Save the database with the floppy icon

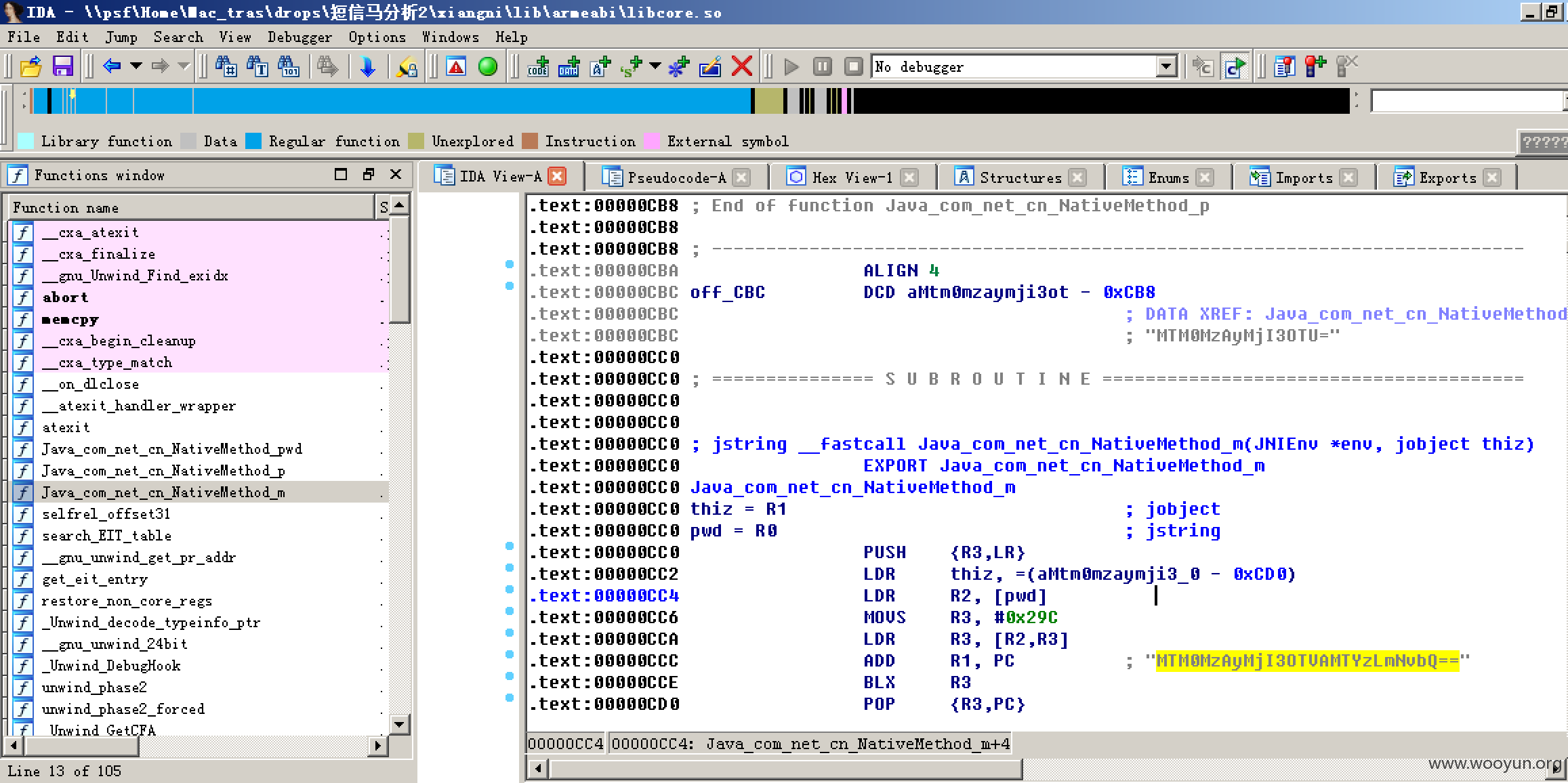(62, 66)
